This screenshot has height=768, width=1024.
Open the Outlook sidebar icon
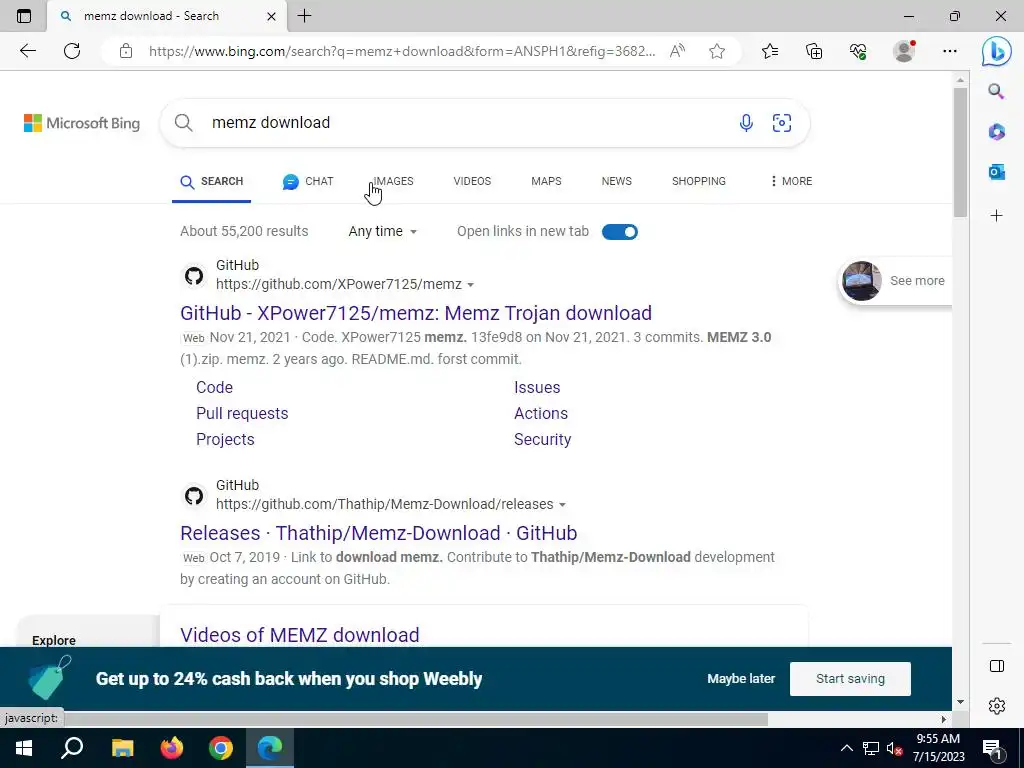coord(997,172)
